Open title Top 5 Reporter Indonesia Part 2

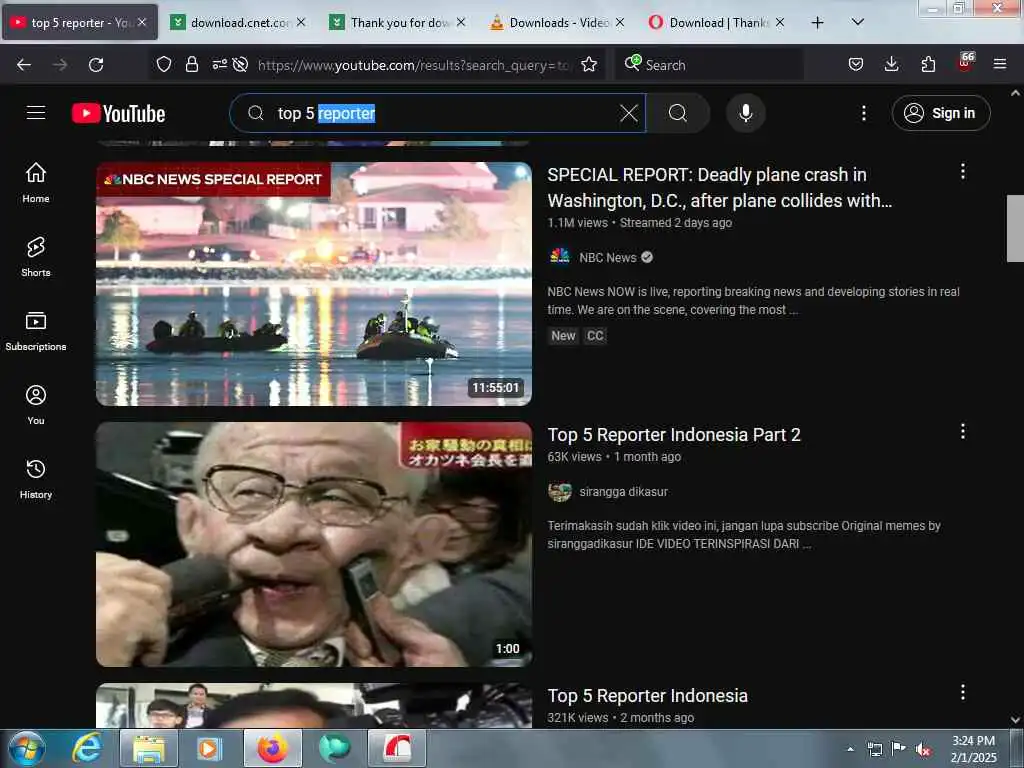(673, 434)
